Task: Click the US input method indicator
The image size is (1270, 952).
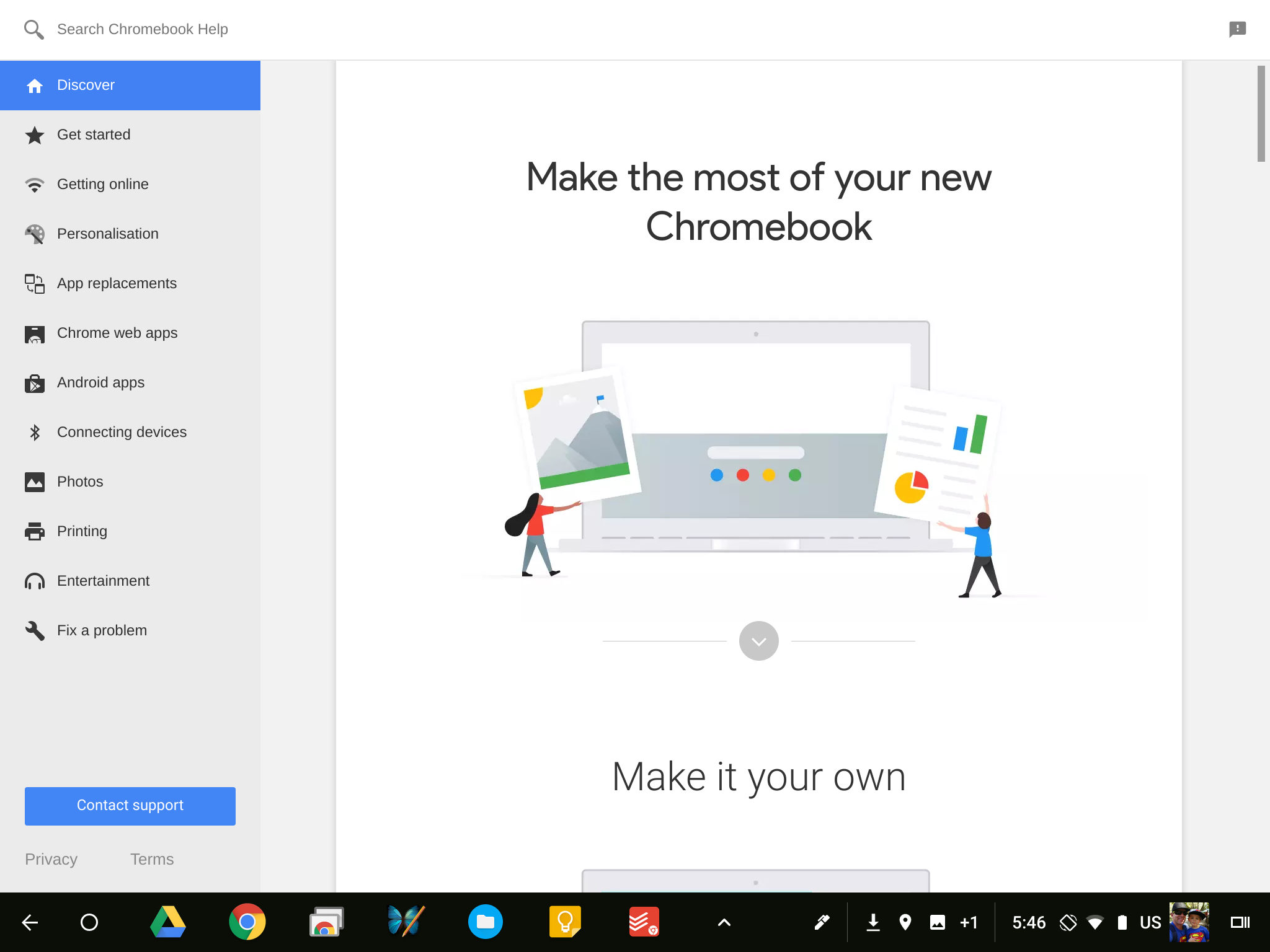Action: click(1150, 923)
